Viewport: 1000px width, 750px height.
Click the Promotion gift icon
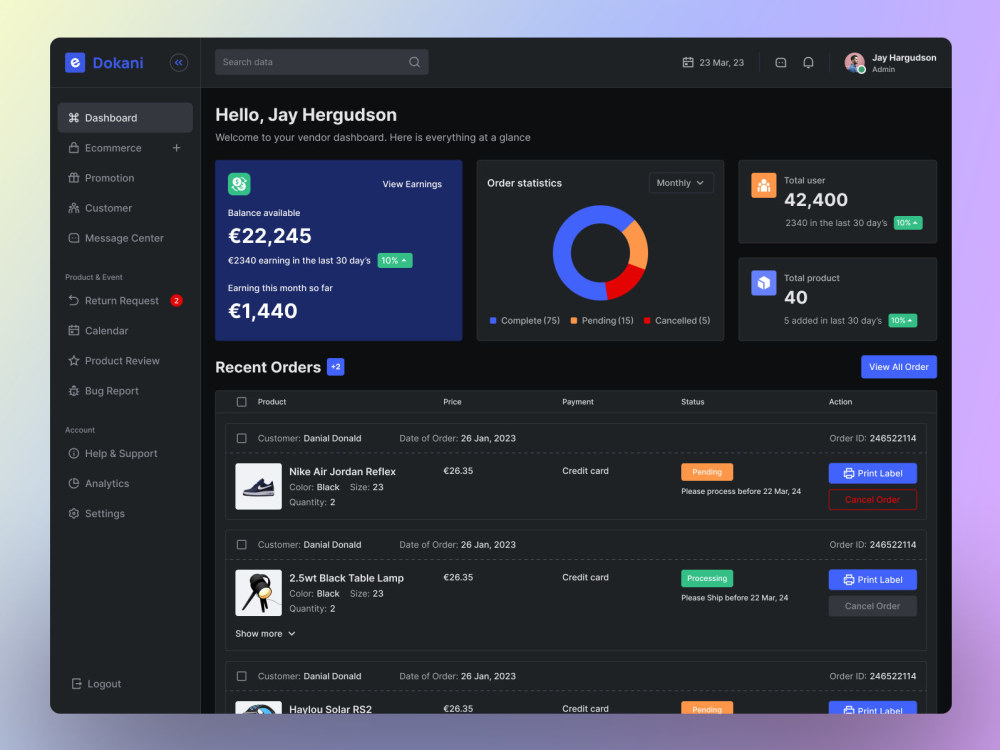tap(74, 178)
